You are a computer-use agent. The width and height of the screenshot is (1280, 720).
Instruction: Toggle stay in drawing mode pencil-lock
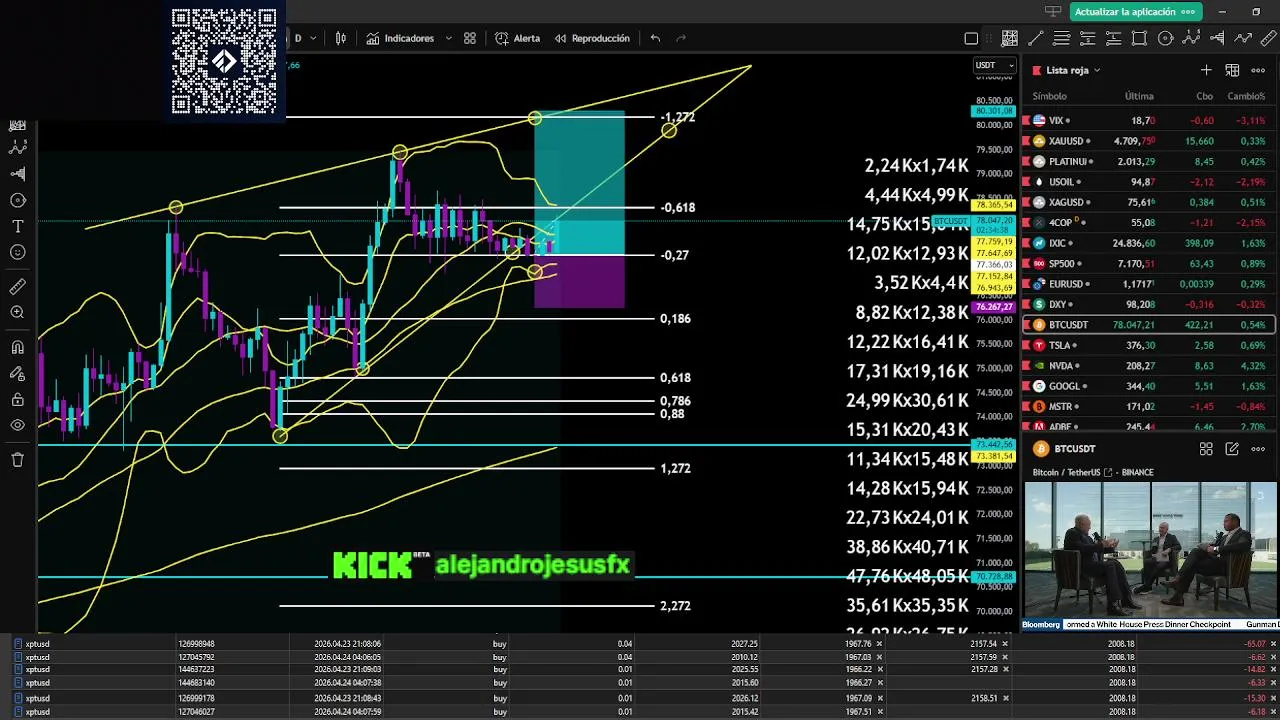pos(17,374)
